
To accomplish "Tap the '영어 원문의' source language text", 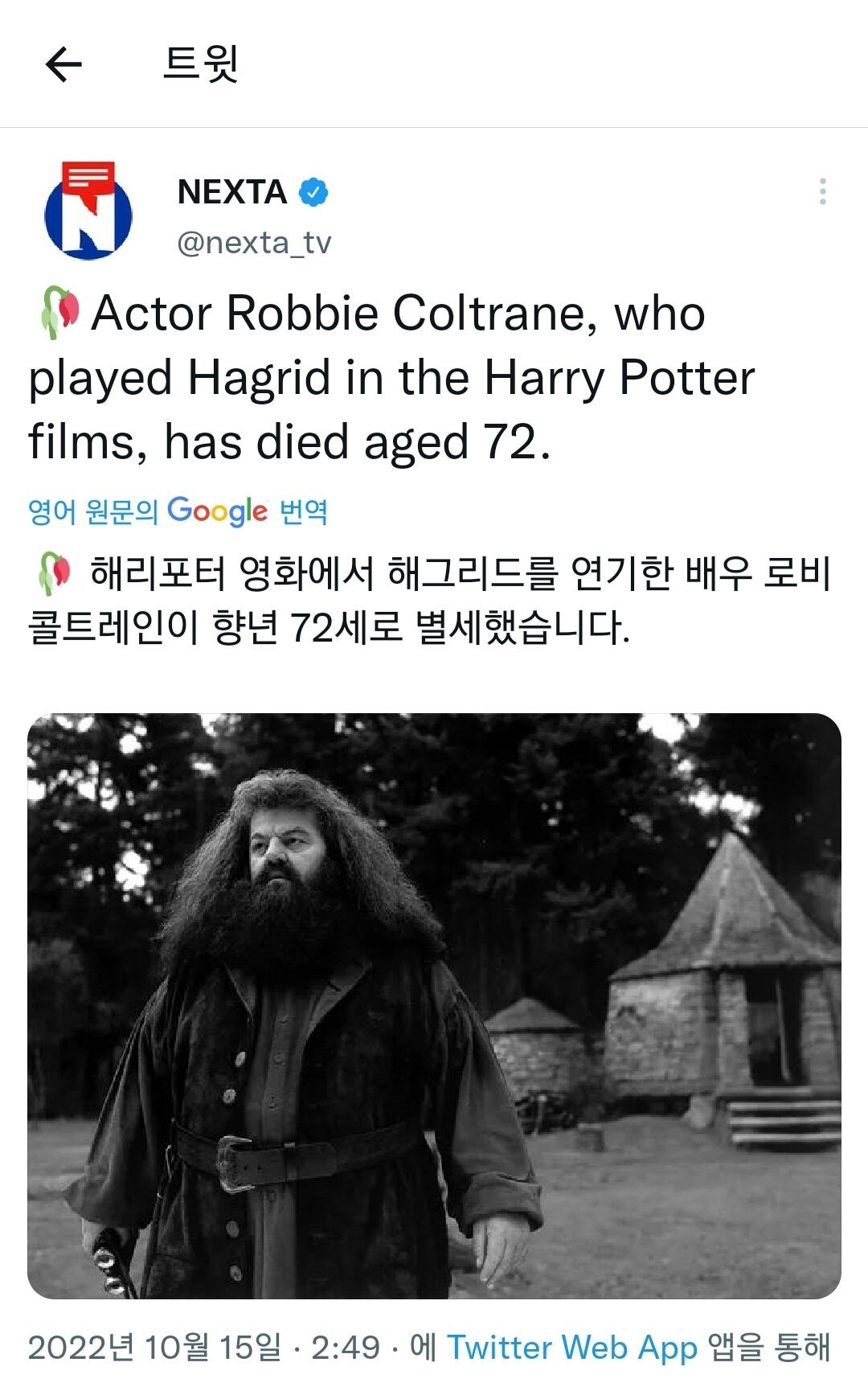I will pyautogui.click(x=93, y=511).
